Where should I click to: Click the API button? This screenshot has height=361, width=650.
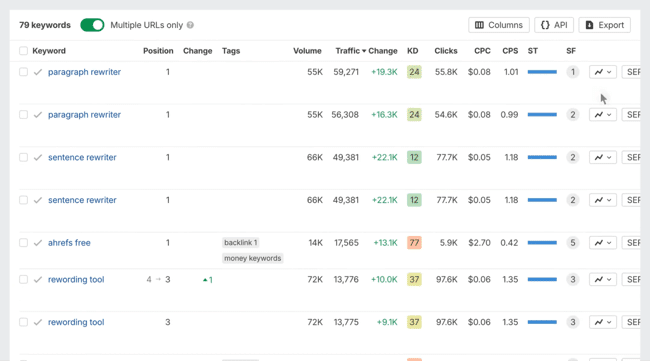pyautogui.click(x=554, y=25)
